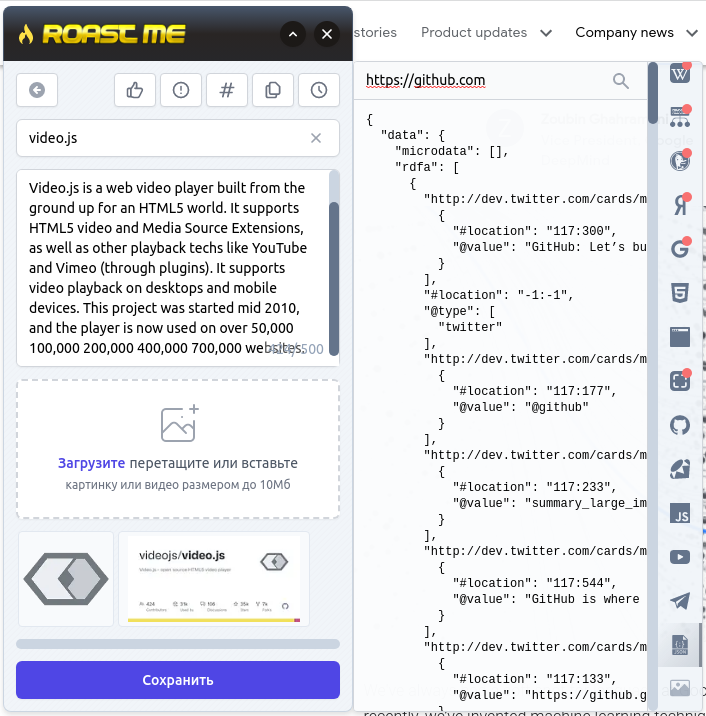706x716 pixels.
Task: Click the "data": { line in JSON
Action: 413,135
